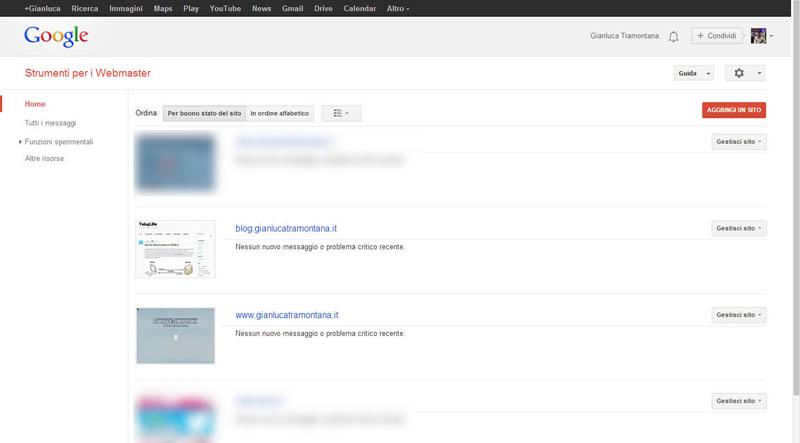Go to Ricerca in top bar
The image size is (800, 443).
click(x=85, y=8)
